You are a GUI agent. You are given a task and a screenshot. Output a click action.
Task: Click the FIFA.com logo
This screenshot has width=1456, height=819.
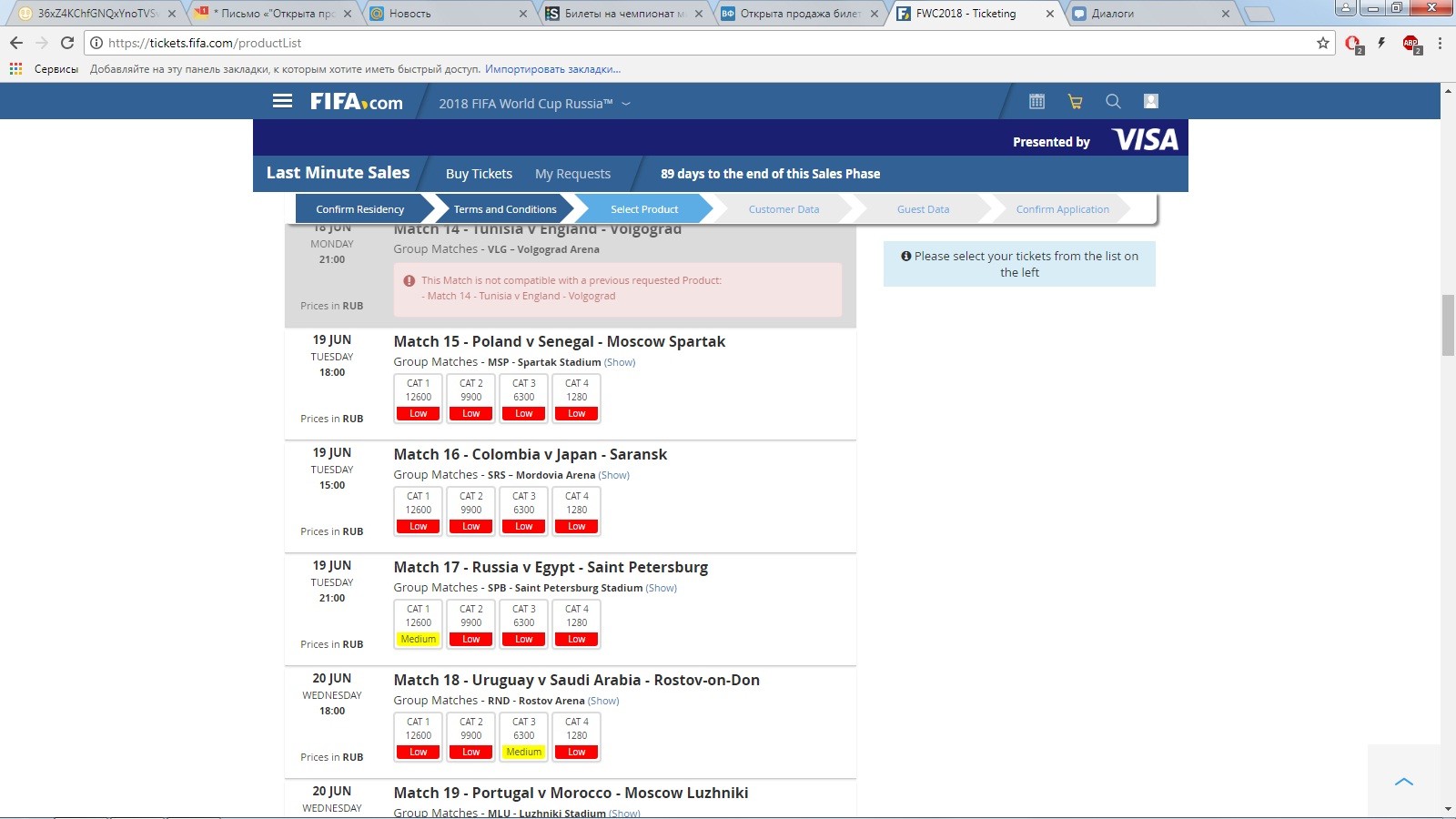coord(356,101)
